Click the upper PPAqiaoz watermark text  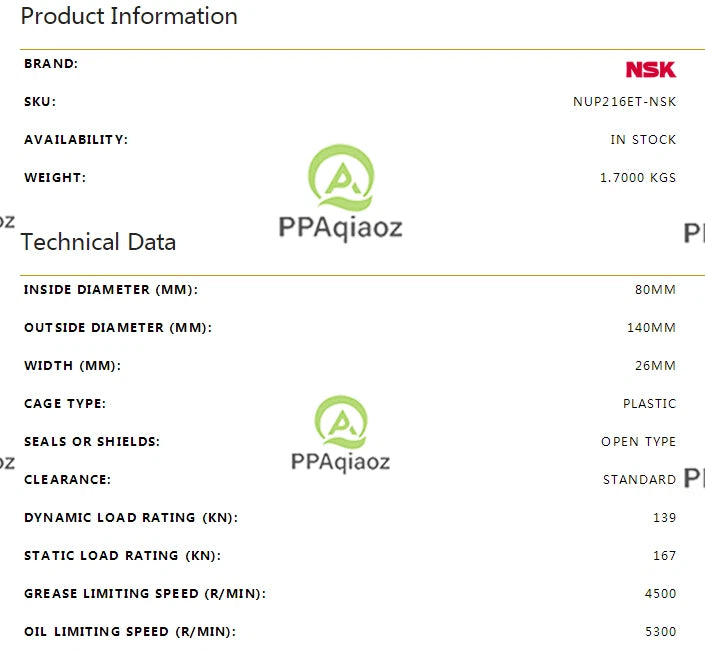pos(340,228)
